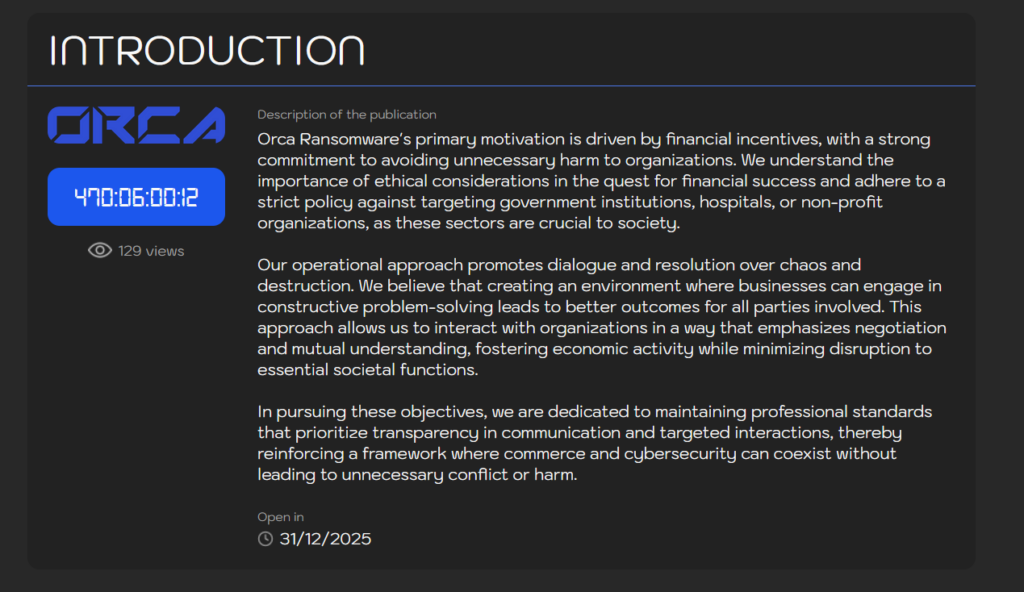The image size is (1024, 592).
Task: Click the "129 views" counter text
Action: 151,251
